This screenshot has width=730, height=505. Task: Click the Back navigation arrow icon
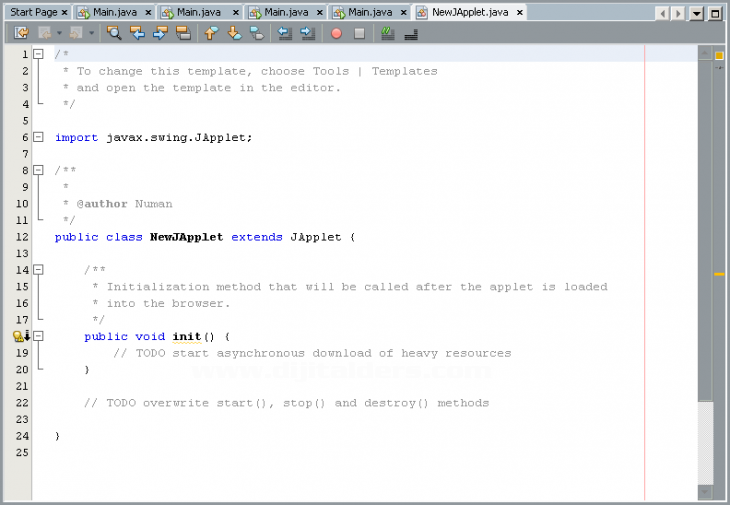(45, 33)
